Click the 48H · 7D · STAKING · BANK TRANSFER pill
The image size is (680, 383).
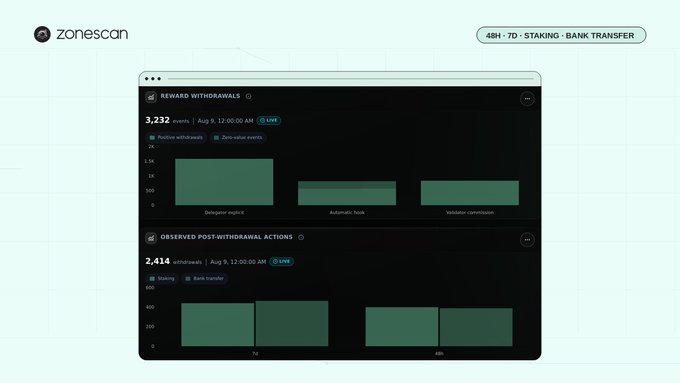coord(561,35)
